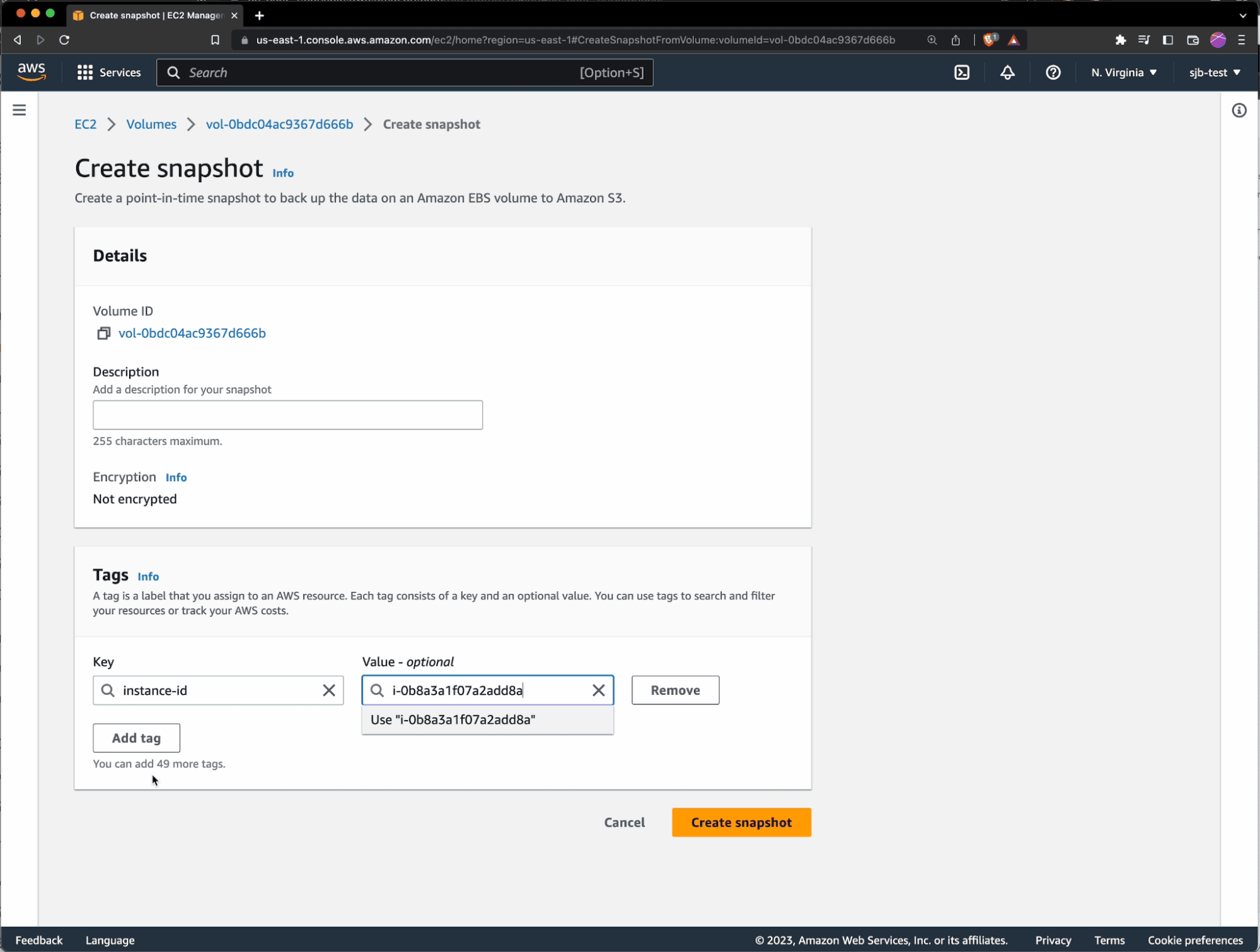
Task: Open the browser wallet icon
Action: (1193, 40)
